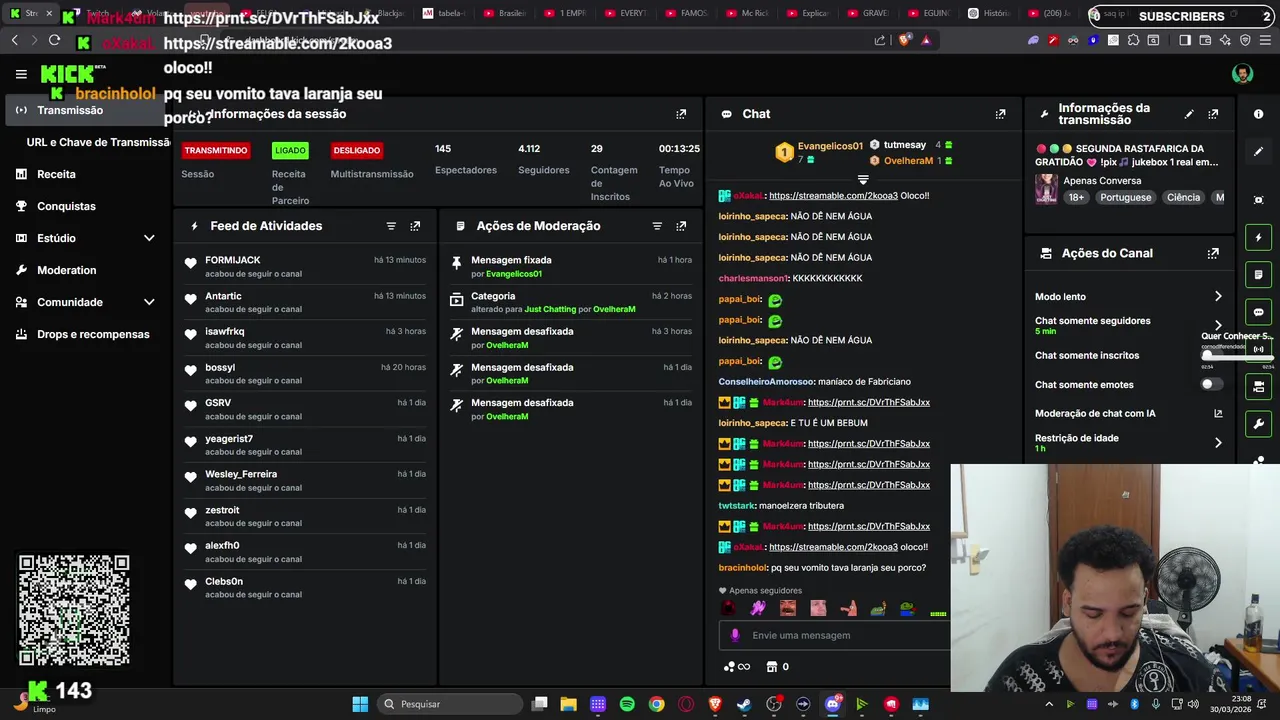1280x720 pixels.
Task: Open Steam from the taskbar
Action: pos(744,704)
